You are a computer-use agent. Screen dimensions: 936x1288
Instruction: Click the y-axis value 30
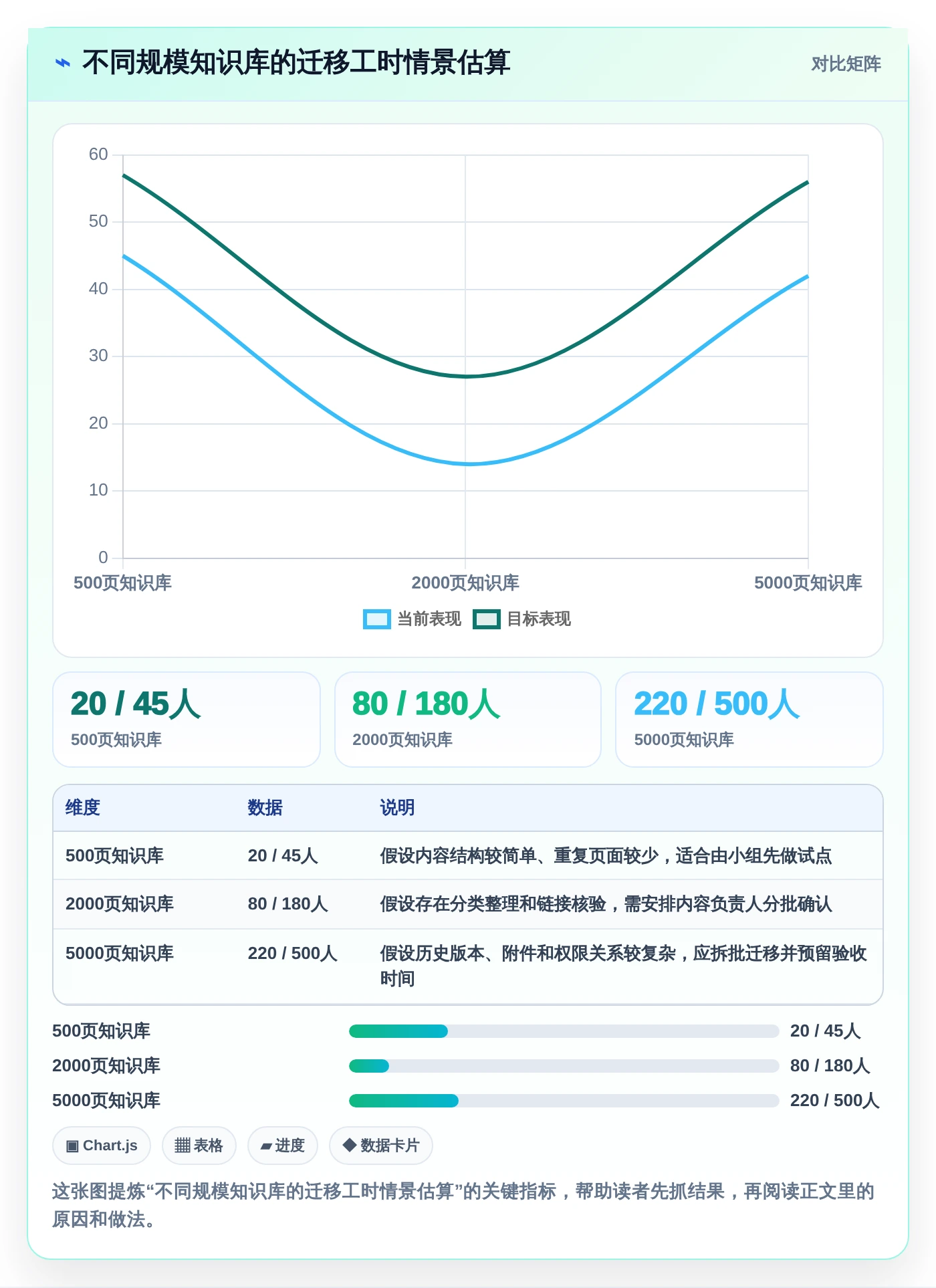[98, 356]
